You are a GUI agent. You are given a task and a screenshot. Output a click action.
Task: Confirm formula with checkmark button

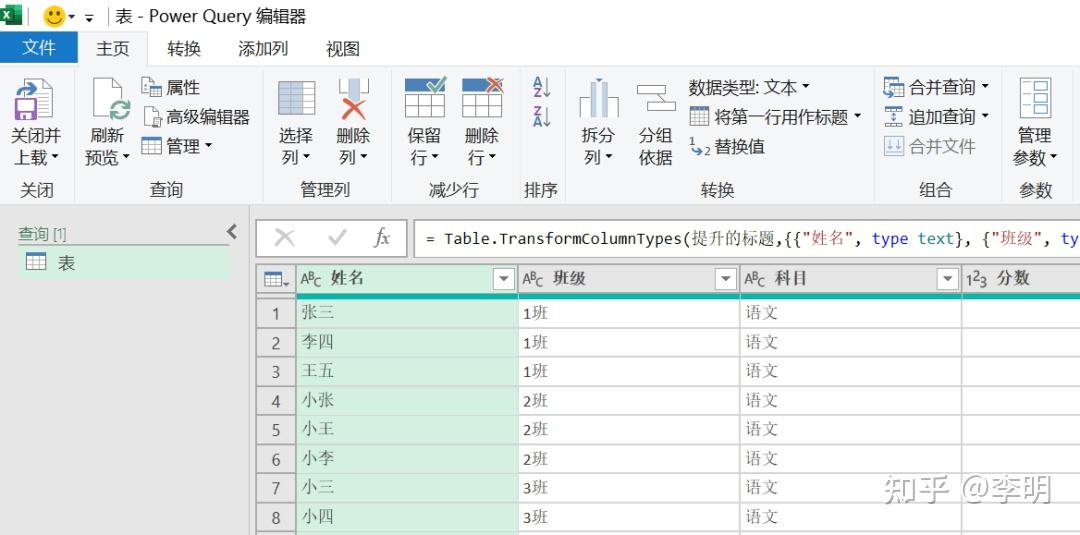coord(337,238)
